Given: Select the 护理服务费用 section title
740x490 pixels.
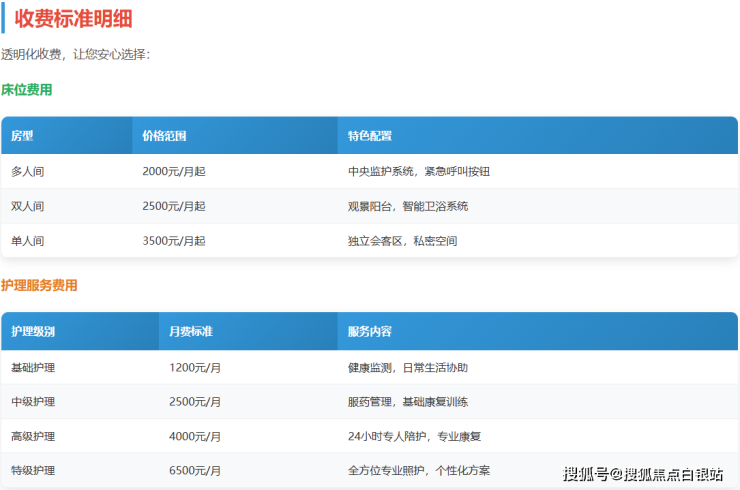Looking at the screenshot, I should tap(40, 285).
